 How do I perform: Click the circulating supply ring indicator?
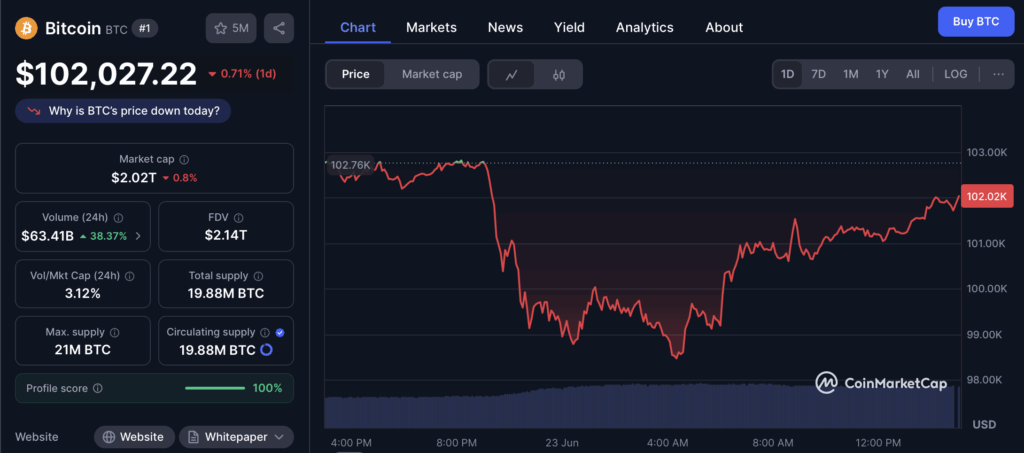pos(266,350)
